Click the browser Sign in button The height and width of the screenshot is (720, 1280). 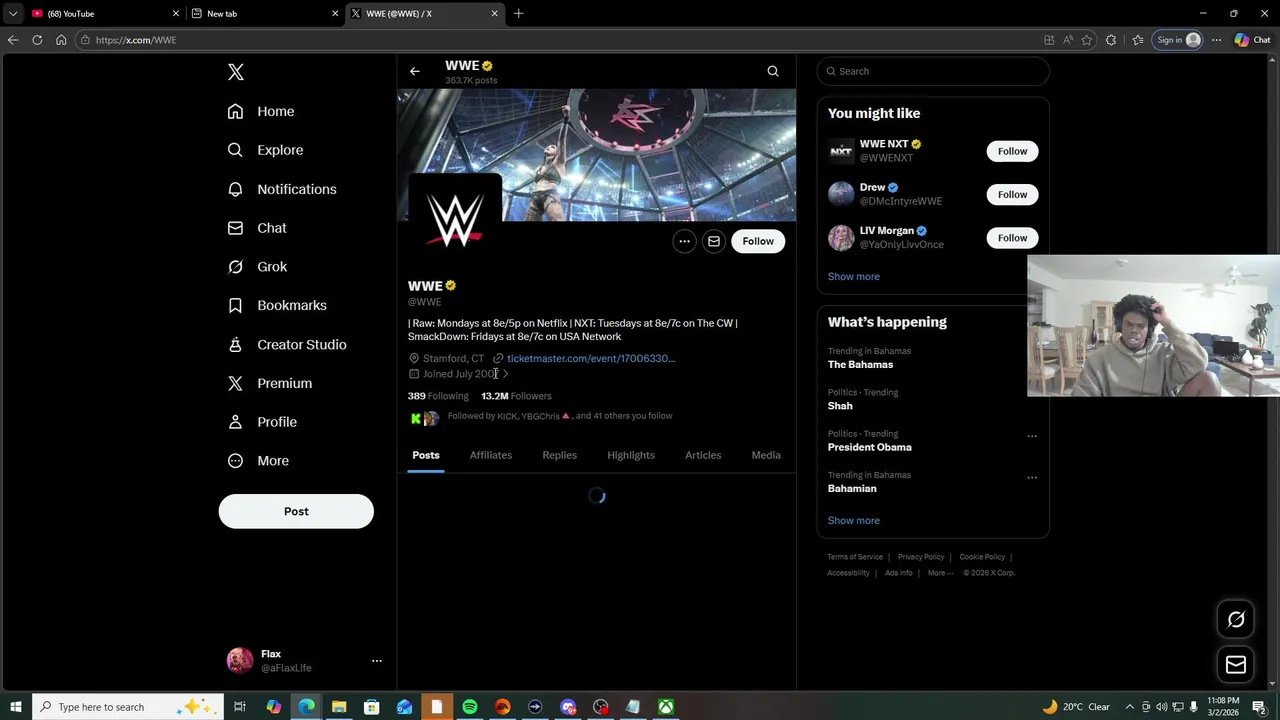coord(1178,40)
